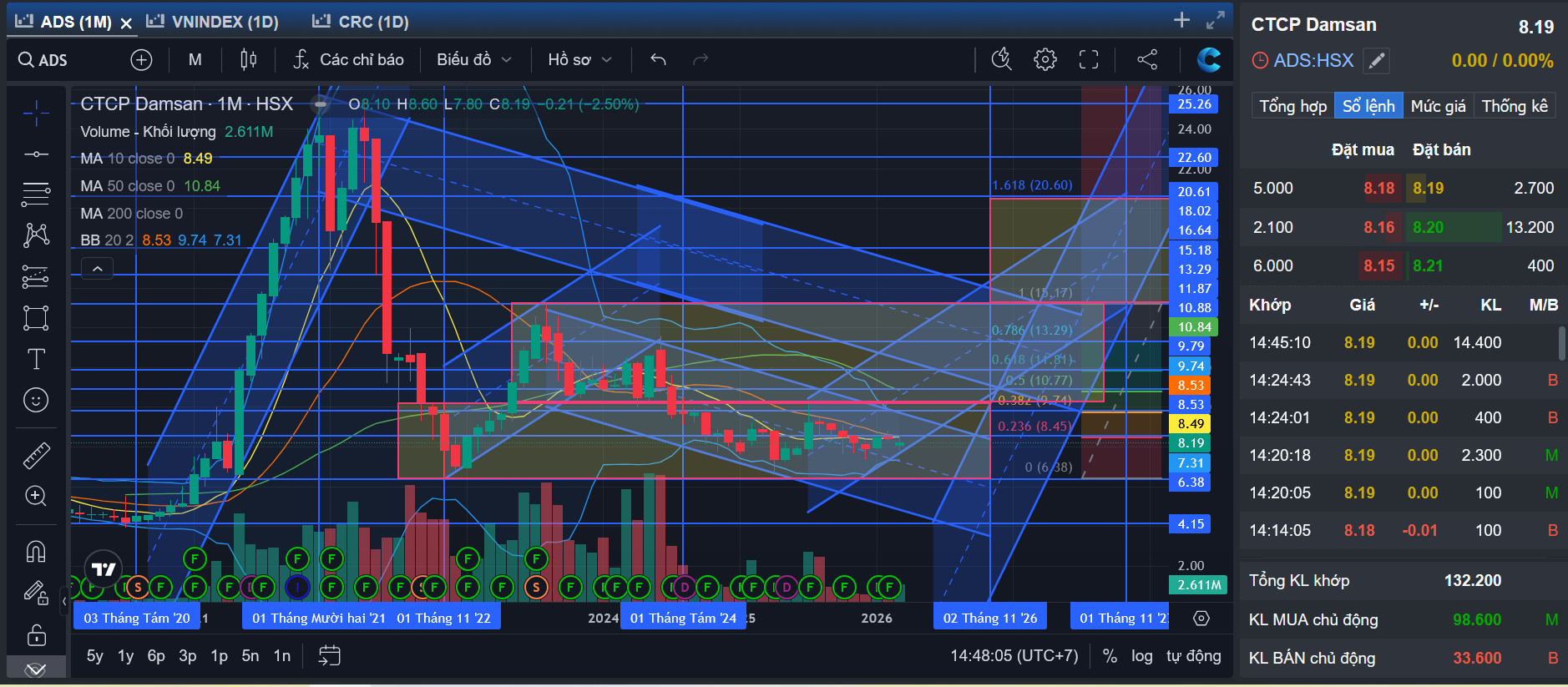Click the ADS:HSX symbol link
This screenshot has width=1568, height=687.
(x=1313, y=60)
